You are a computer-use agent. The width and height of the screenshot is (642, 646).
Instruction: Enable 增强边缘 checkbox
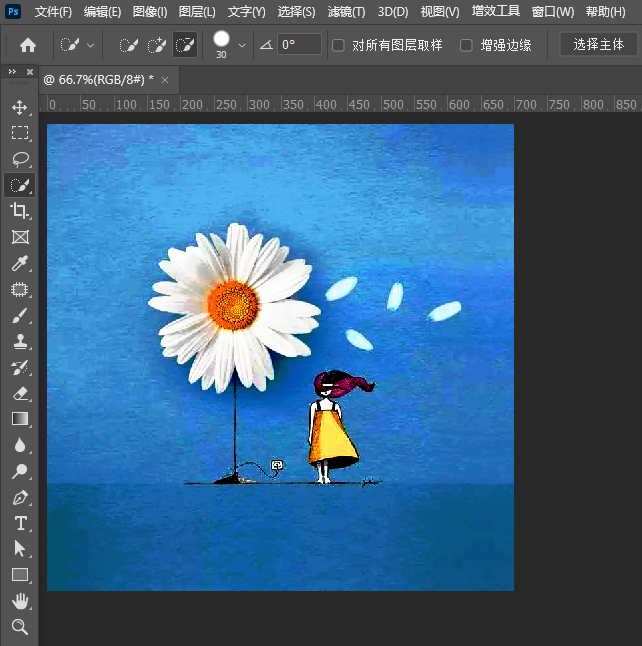pos(466,45)
